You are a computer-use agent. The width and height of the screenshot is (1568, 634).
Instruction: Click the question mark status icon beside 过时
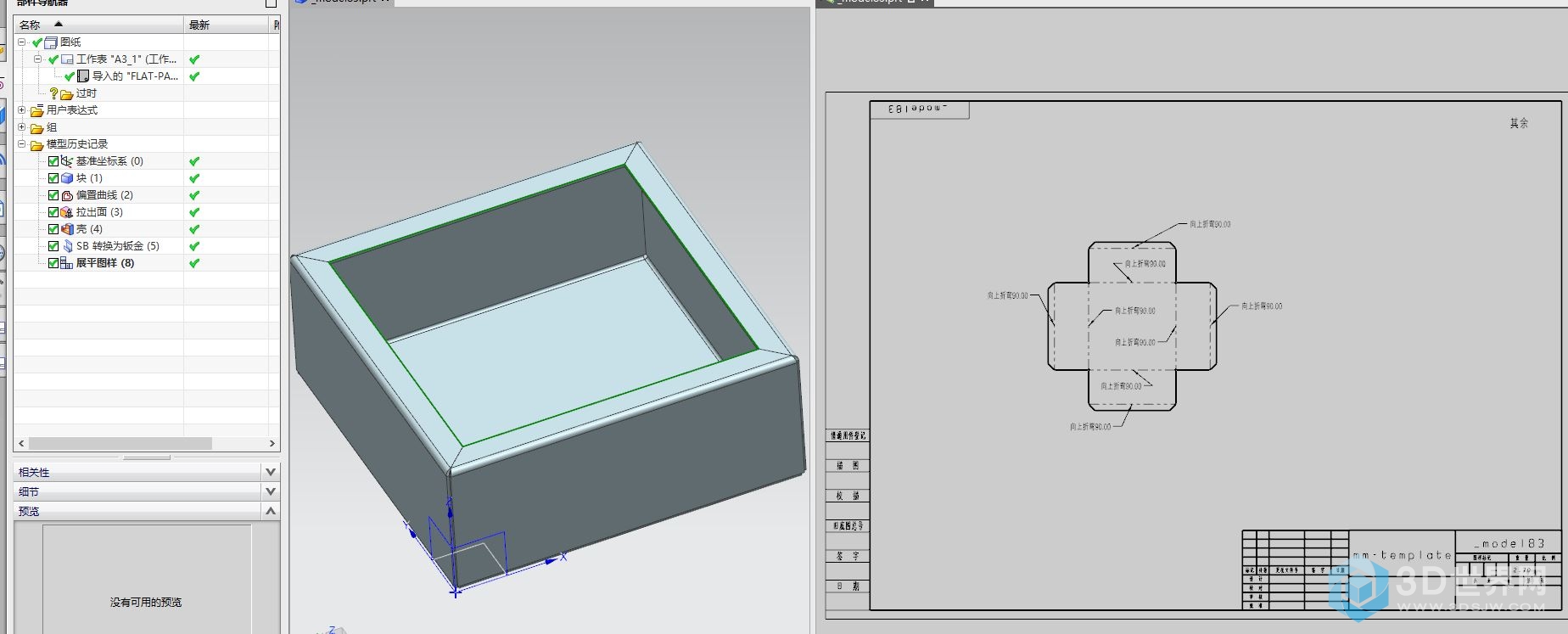point(53,93)
